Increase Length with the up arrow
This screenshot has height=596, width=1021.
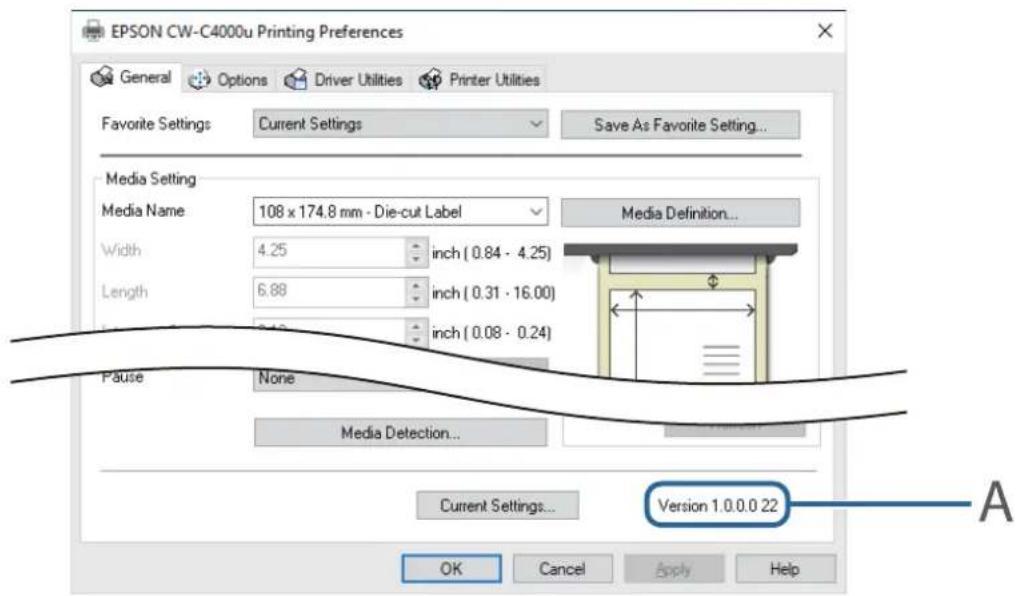pyautogui.click(x=416, y=285)
